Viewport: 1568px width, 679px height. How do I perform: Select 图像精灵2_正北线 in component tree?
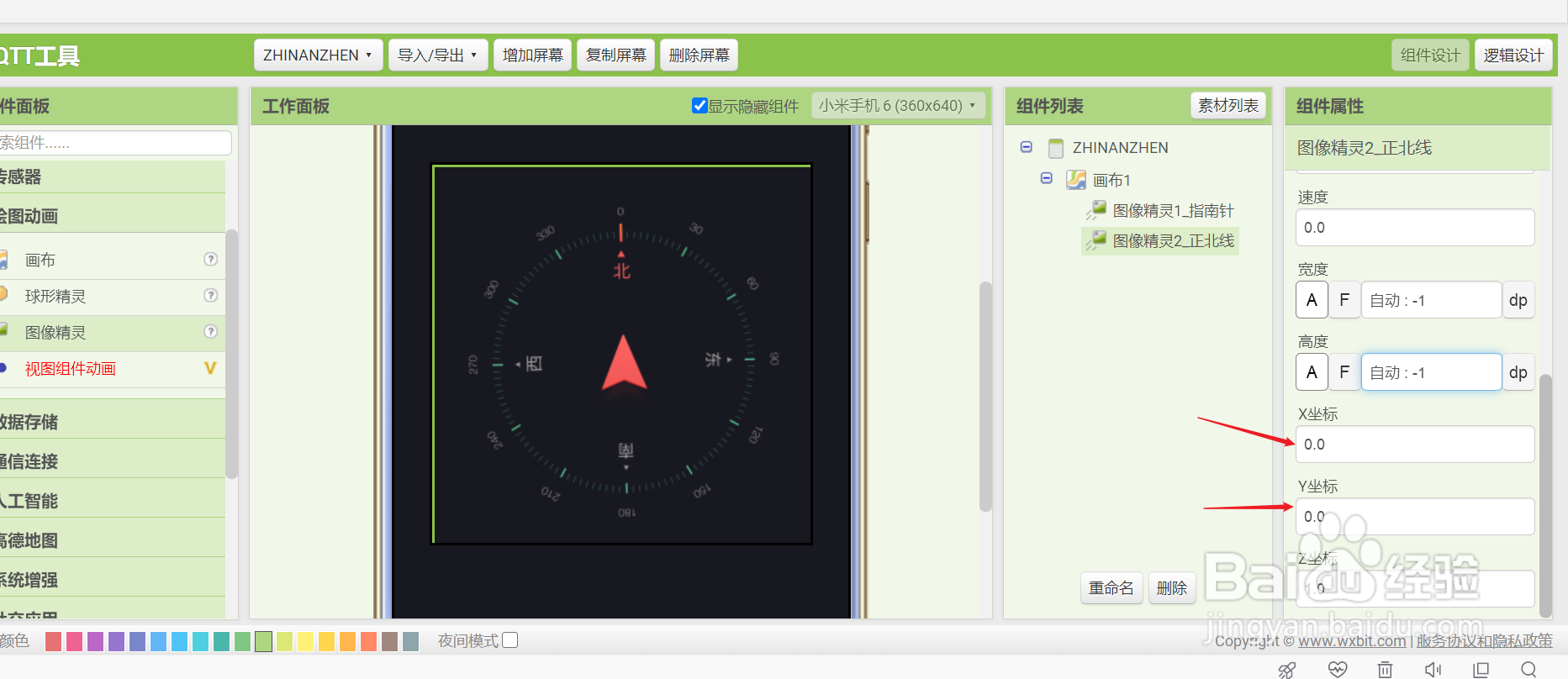1173,240
